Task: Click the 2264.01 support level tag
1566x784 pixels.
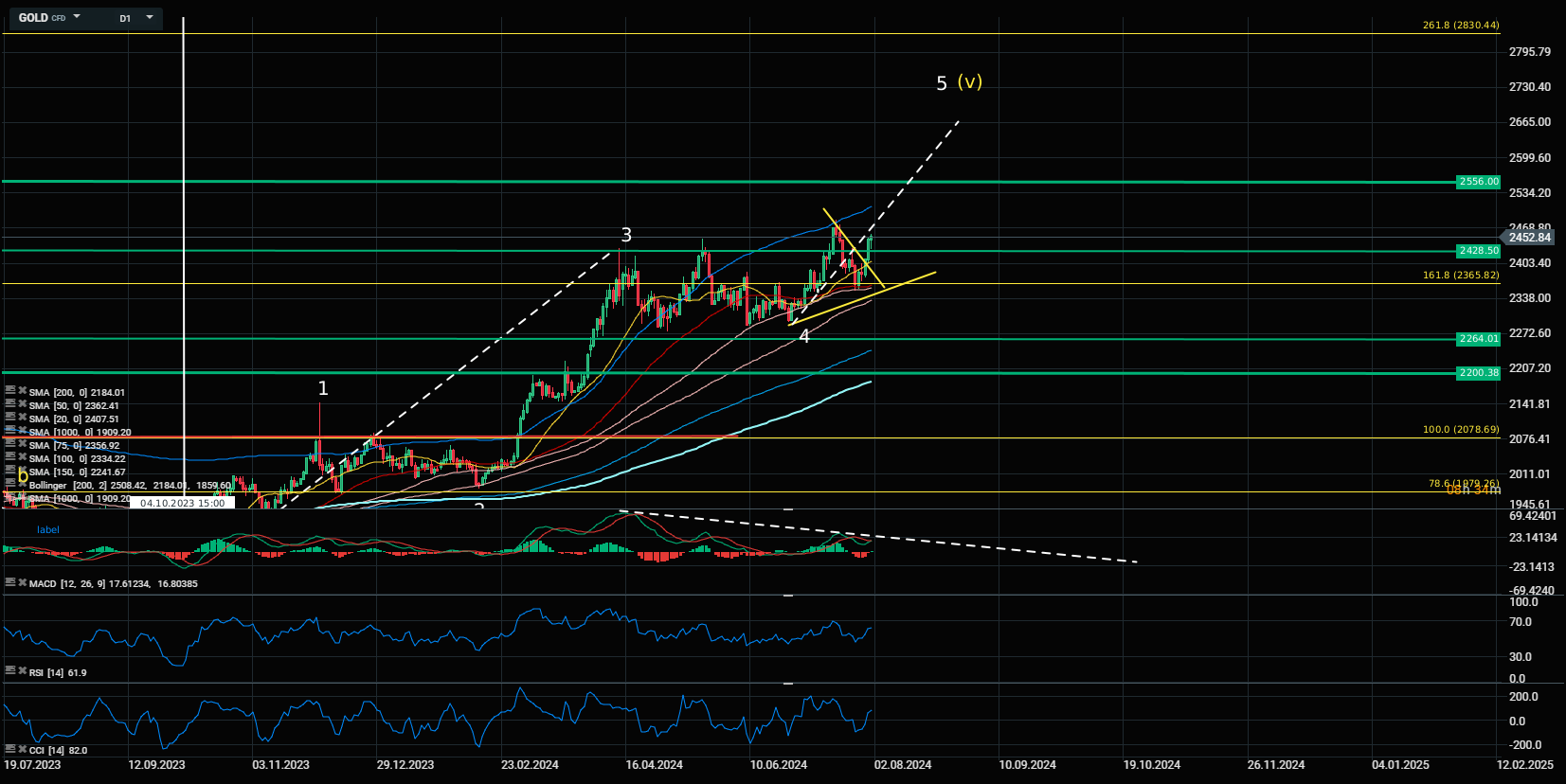Action: pyautogui.click(x=1478, y=339)
